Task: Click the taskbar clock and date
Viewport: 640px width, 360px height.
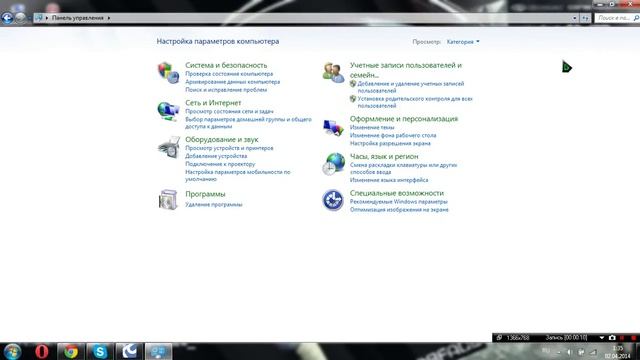Action: (618, 352)
